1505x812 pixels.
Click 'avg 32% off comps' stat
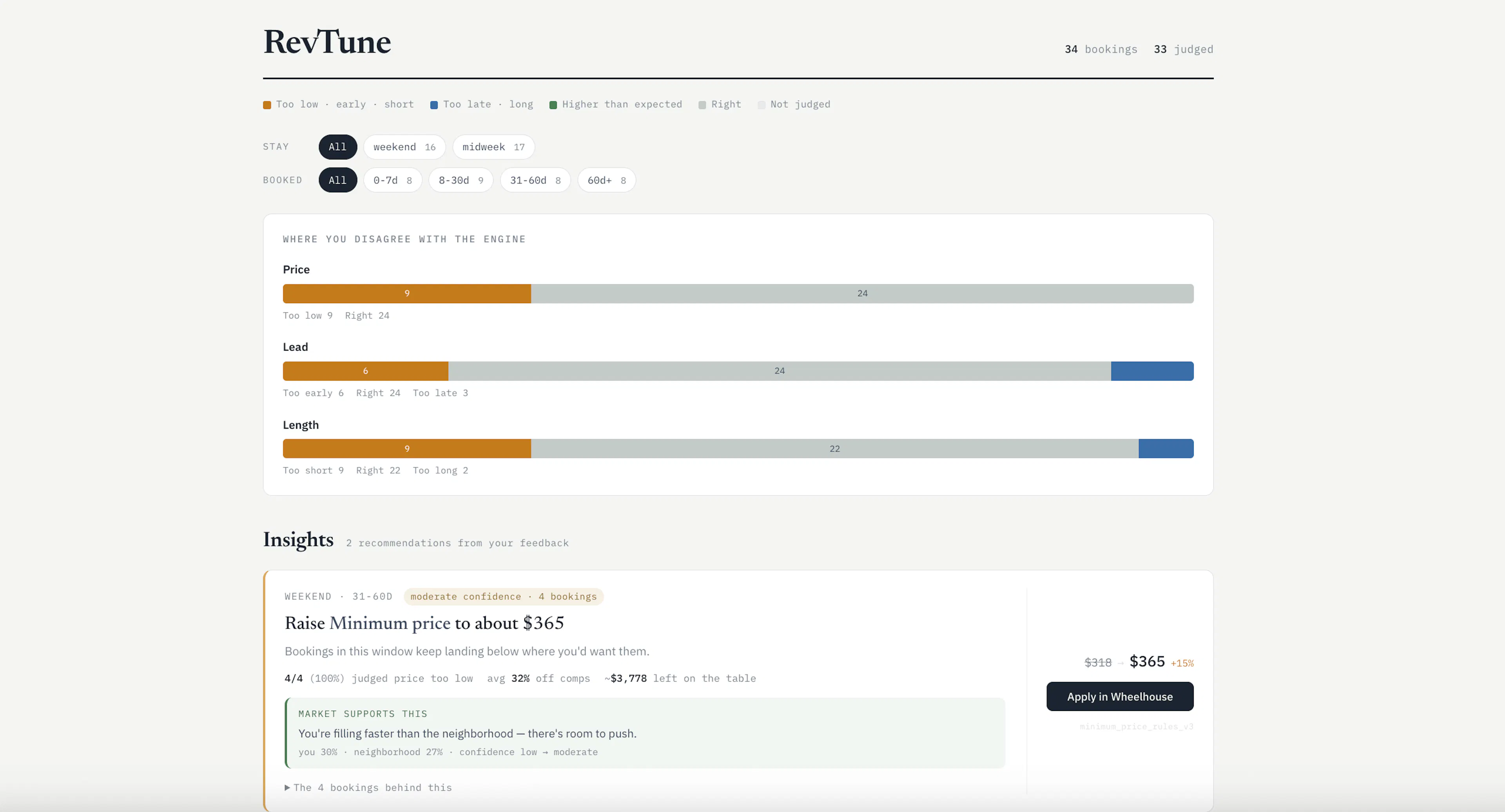(x=538, y=678)
